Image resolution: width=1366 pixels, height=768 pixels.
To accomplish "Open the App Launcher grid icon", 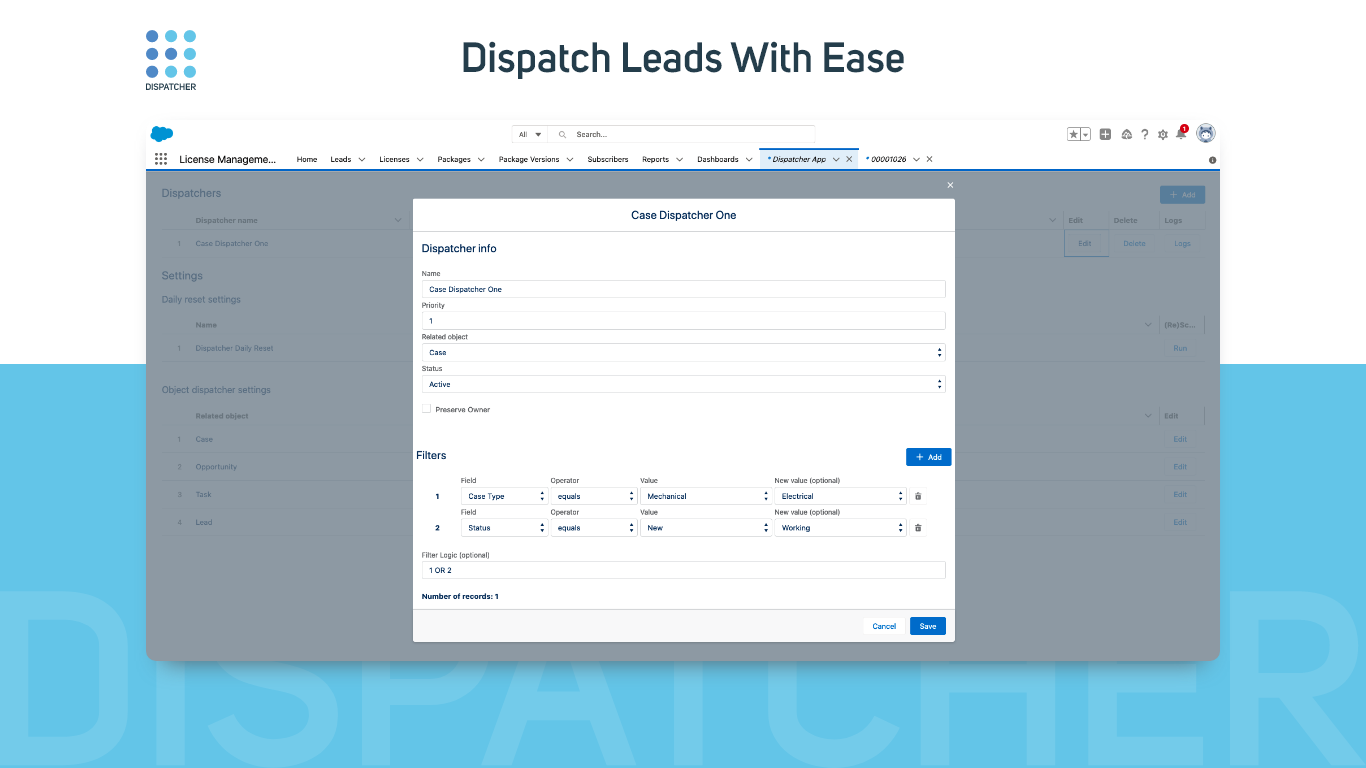I will tap(161, 159).
